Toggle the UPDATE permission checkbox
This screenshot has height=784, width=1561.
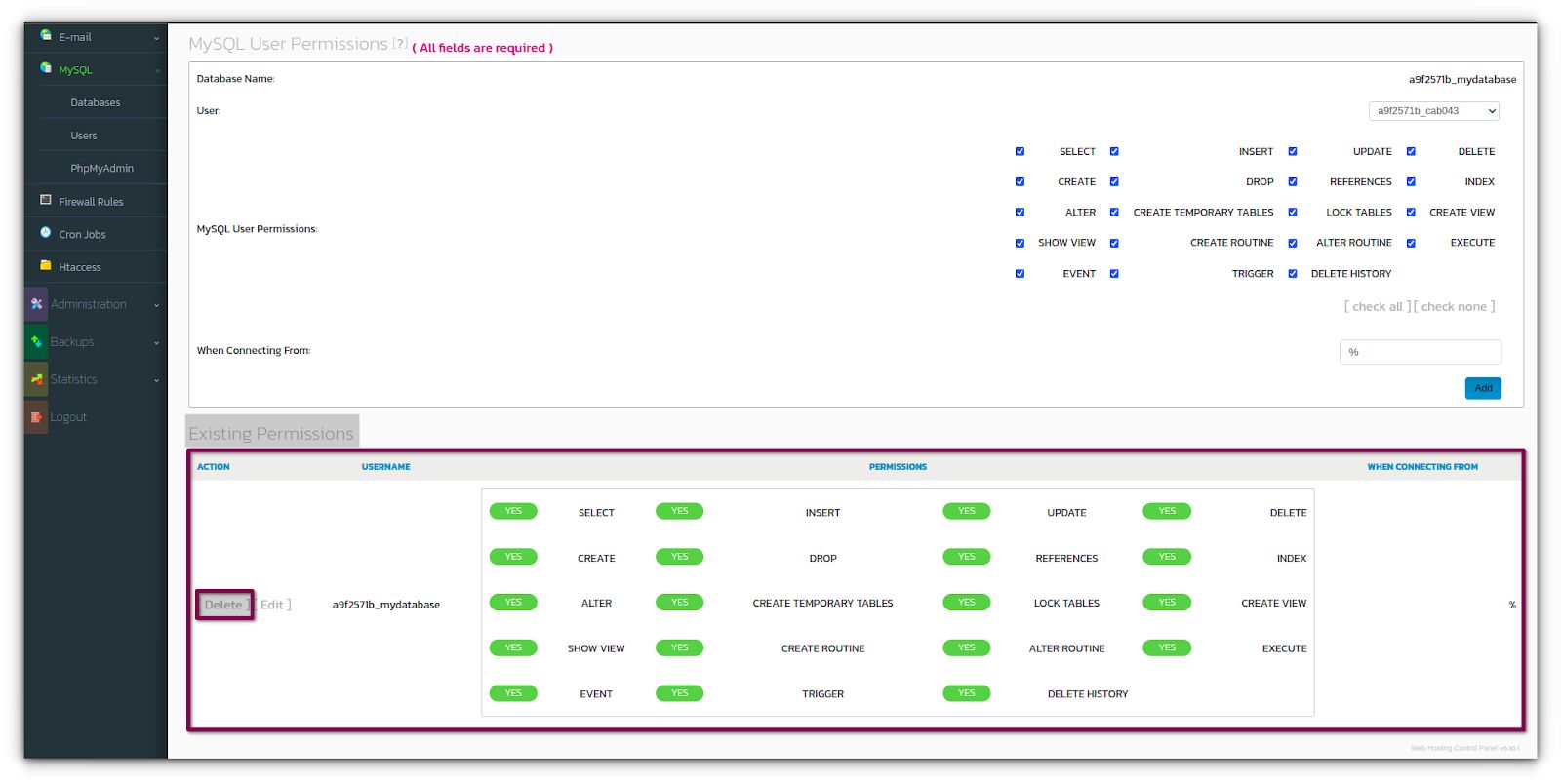click(1293, 151)
